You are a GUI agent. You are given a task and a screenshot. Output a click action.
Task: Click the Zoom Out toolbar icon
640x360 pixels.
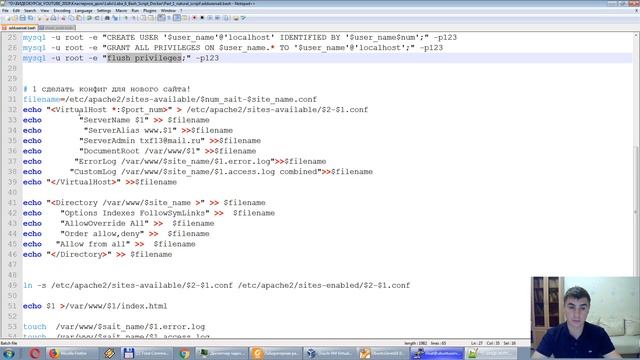pos(134,18)
